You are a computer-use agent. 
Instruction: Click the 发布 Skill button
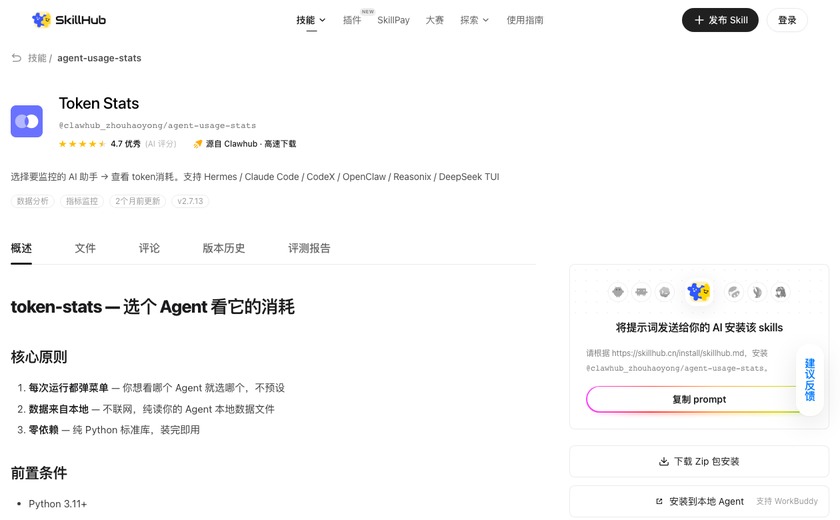pyautogui.click(x=720, y=20)
